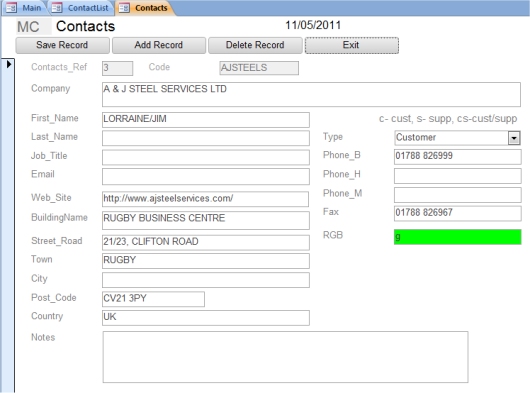Focus the empty Phone_H field
This screenshot has width=530, height=393.
point(457,176)
